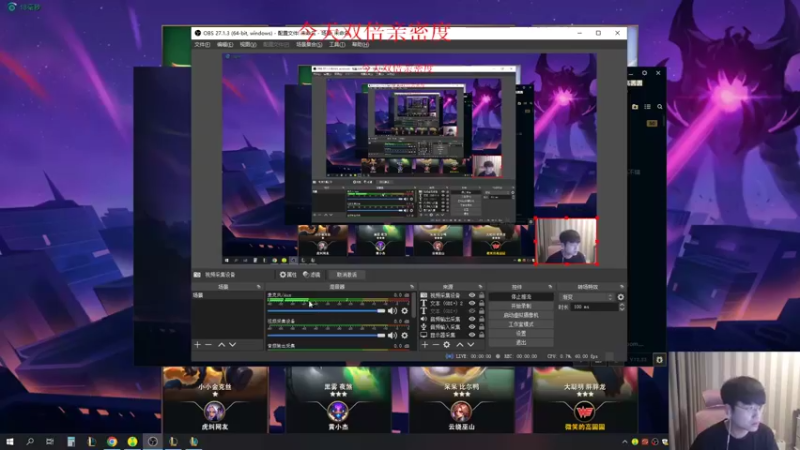Viewport: 800px width, 450px height.
Task: Click 视频采集设备 volume slider
Action: [x=326, y=335]
